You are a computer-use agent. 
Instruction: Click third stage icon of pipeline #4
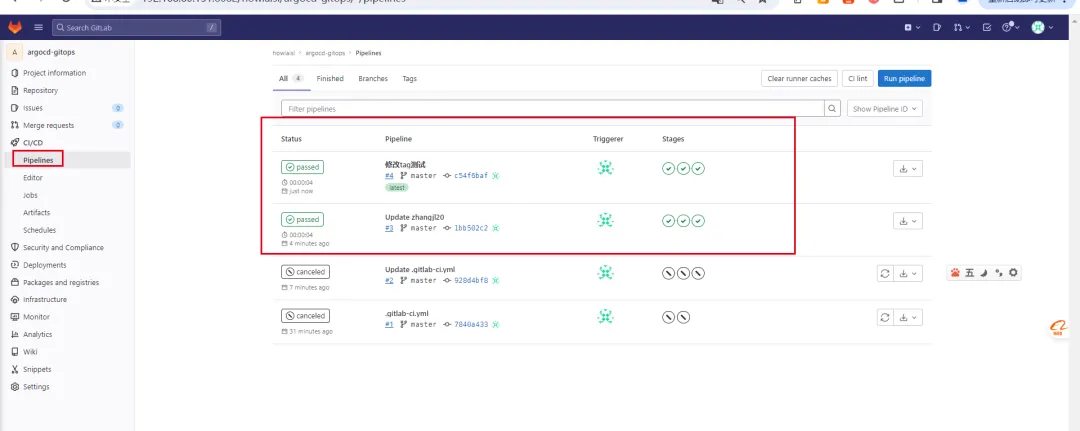tap(698, 169)
